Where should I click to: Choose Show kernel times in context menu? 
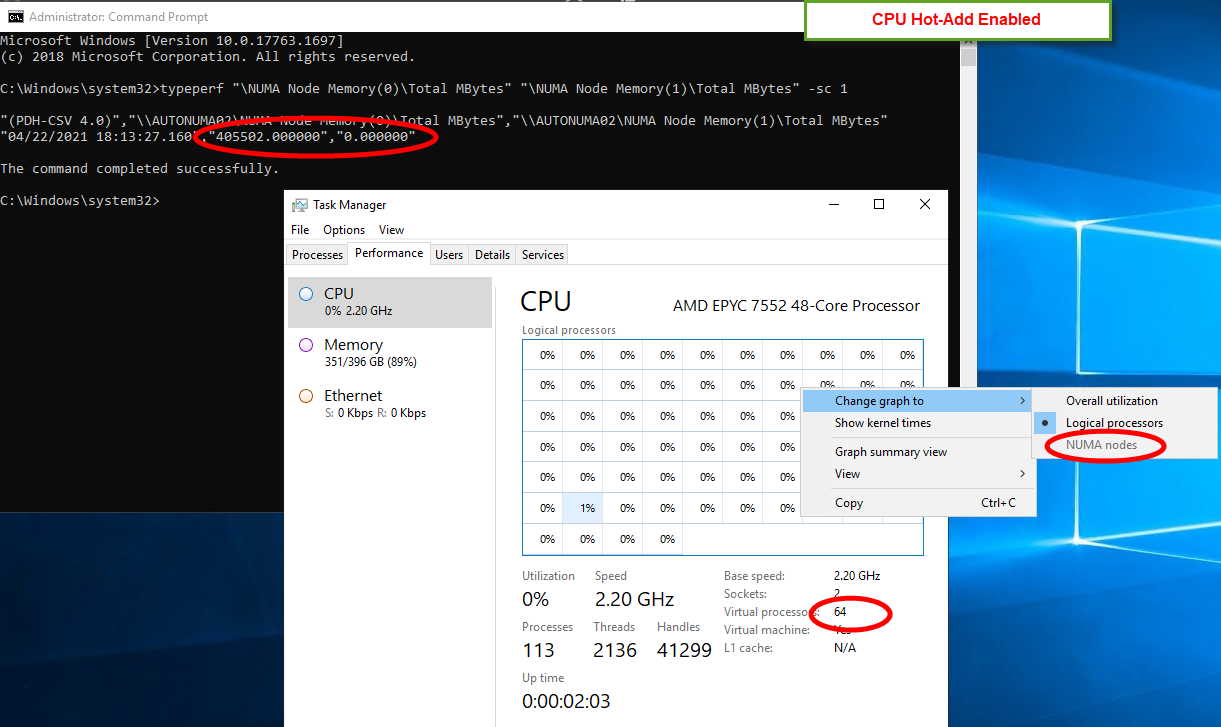[918, 423]
